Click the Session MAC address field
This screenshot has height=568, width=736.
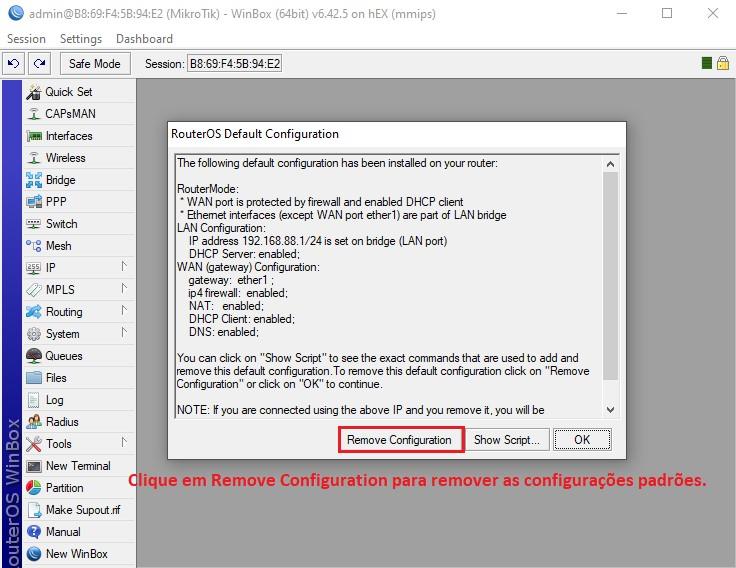pyautogui.click(x=235, y=63)
